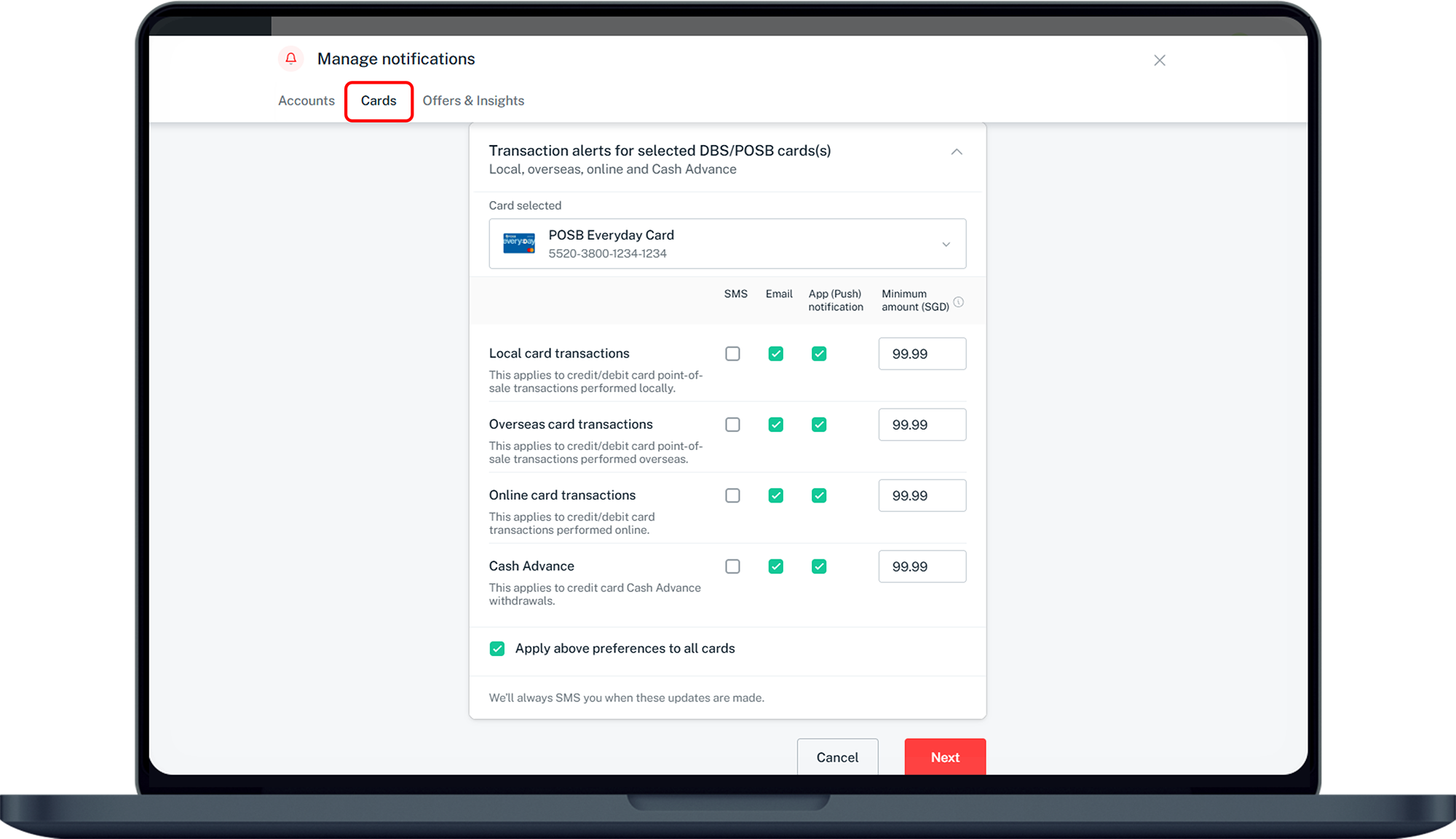Image resolution: width=1456 pixels, height=839 pixels.
Task: Open the Offers & Insights tab
Action: [x=472, y=101]
